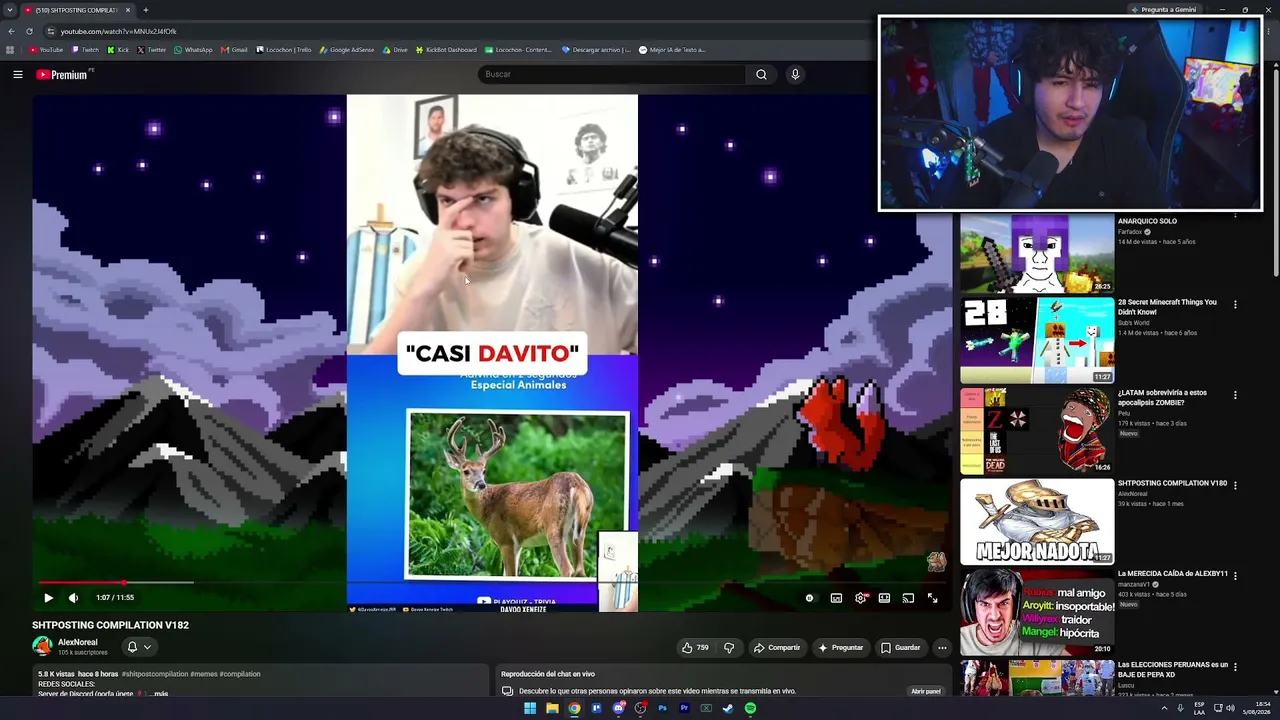This screenshot has height=720, width=1280.
Task: Seek on the red video progress bar
Action: (494, 582)
